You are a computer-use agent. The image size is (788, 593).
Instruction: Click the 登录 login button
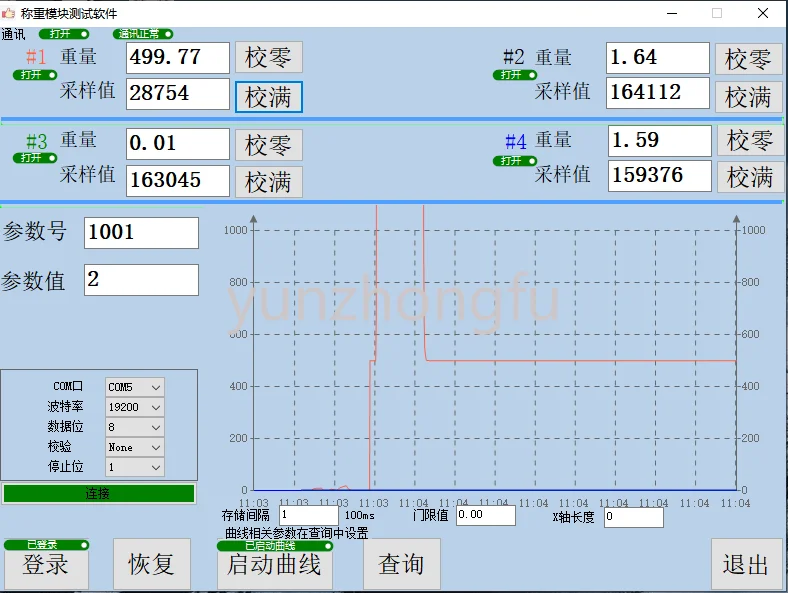click(46, 565)
